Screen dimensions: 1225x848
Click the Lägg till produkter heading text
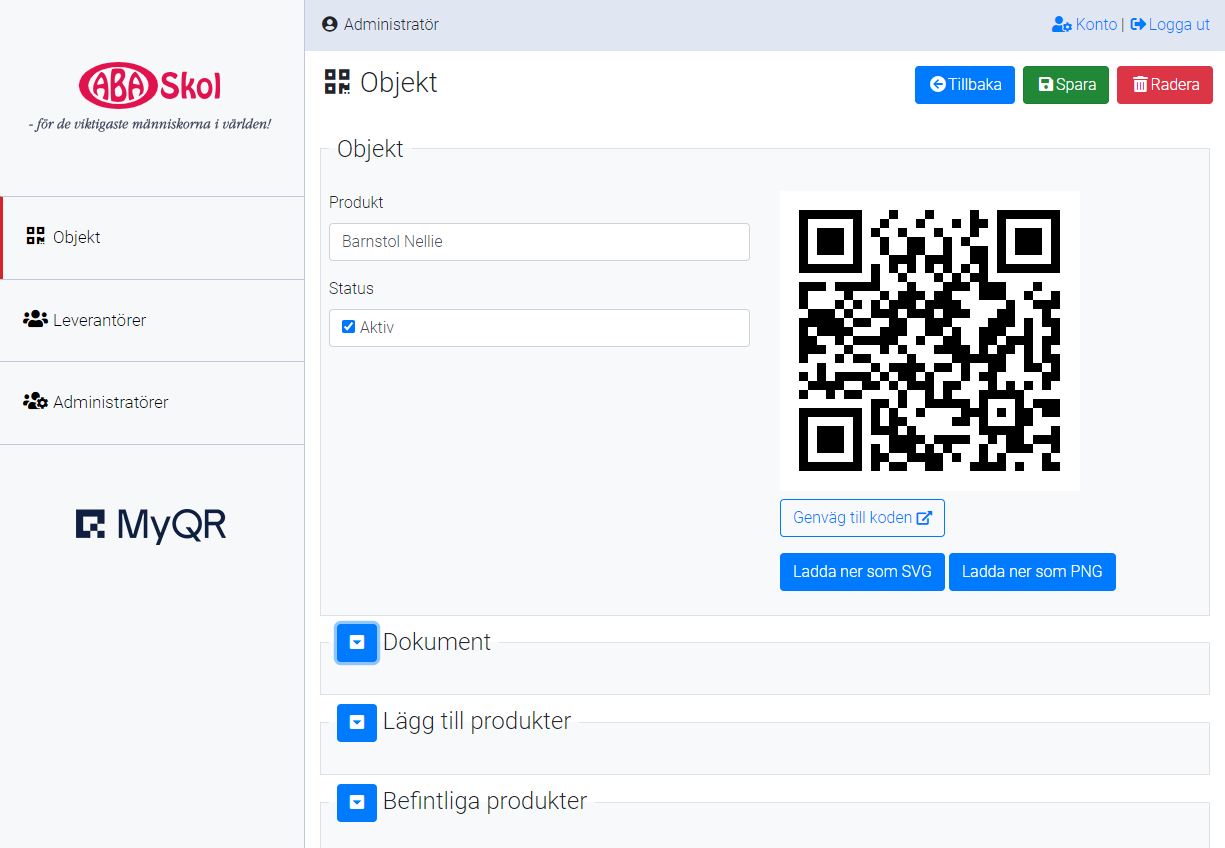477,721
